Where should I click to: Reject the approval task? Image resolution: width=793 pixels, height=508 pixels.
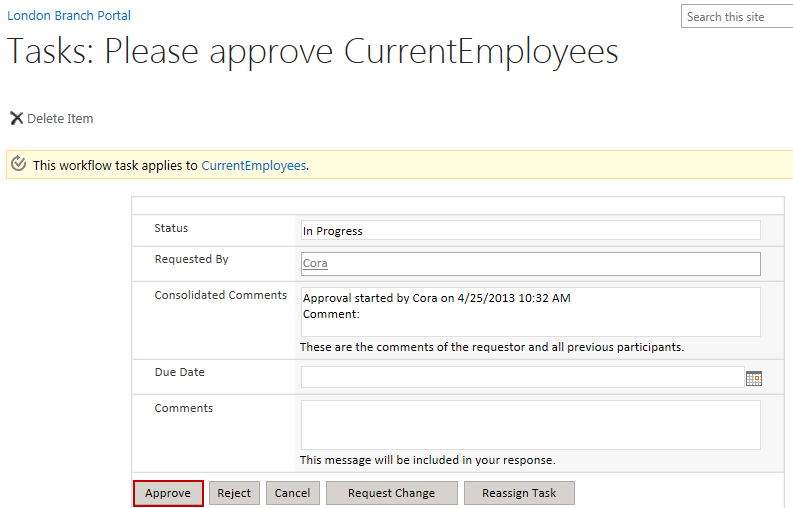pyautogui.click(x=234, y=493)
